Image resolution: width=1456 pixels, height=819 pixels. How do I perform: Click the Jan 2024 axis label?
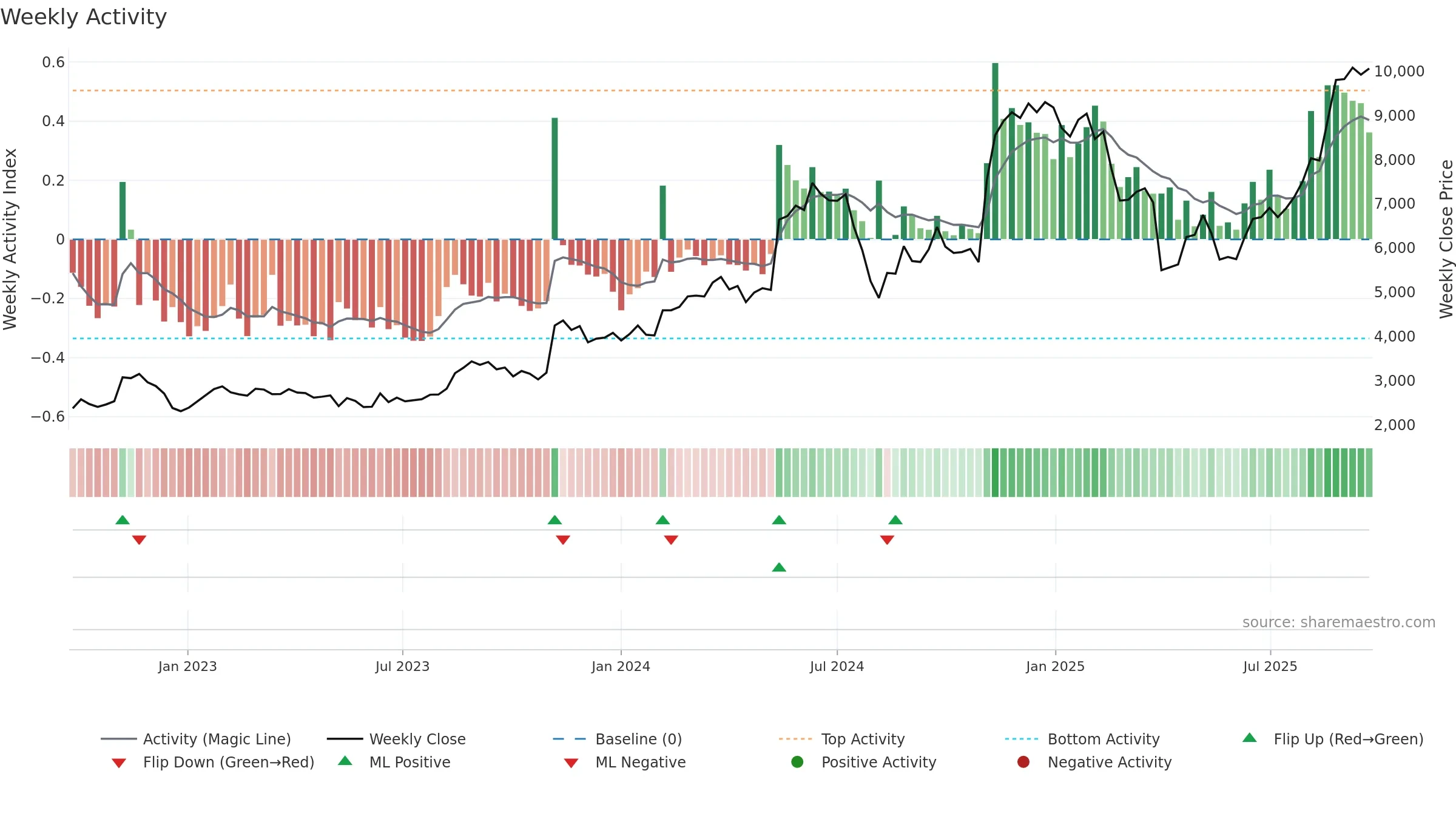pos(621,666)
